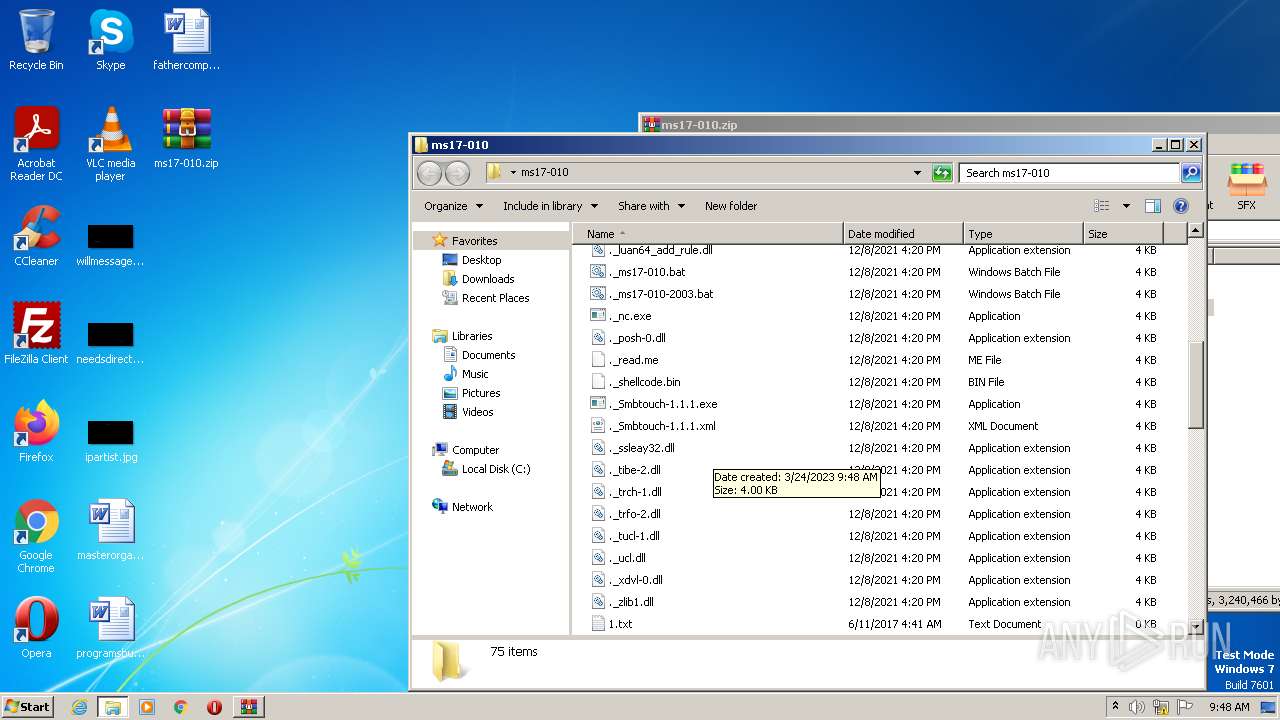Select Google Chrome desktop shortcut
Viewport: 1280px width, 720px height.
click(36, 536)
